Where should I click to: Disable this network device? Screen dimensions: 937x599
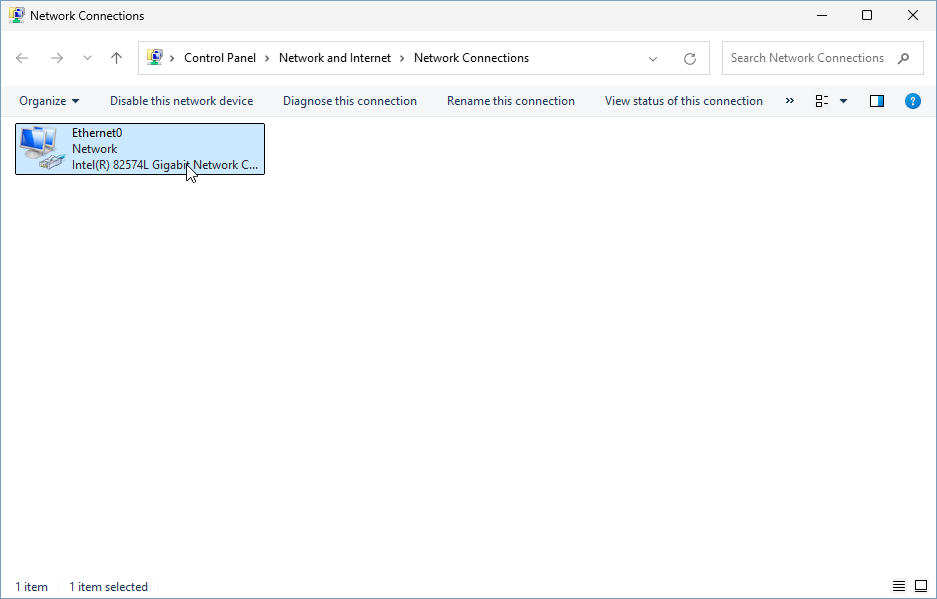tap(181, 100)
